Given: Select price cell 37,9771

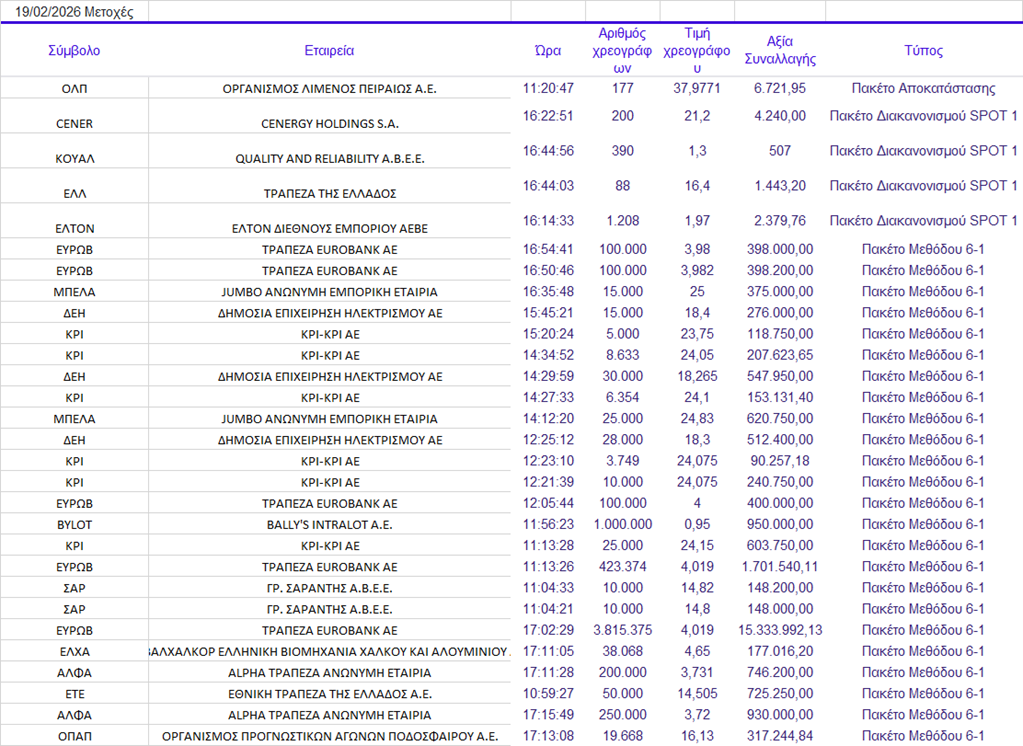Looking at the screenshot, I should pos(697,88).
